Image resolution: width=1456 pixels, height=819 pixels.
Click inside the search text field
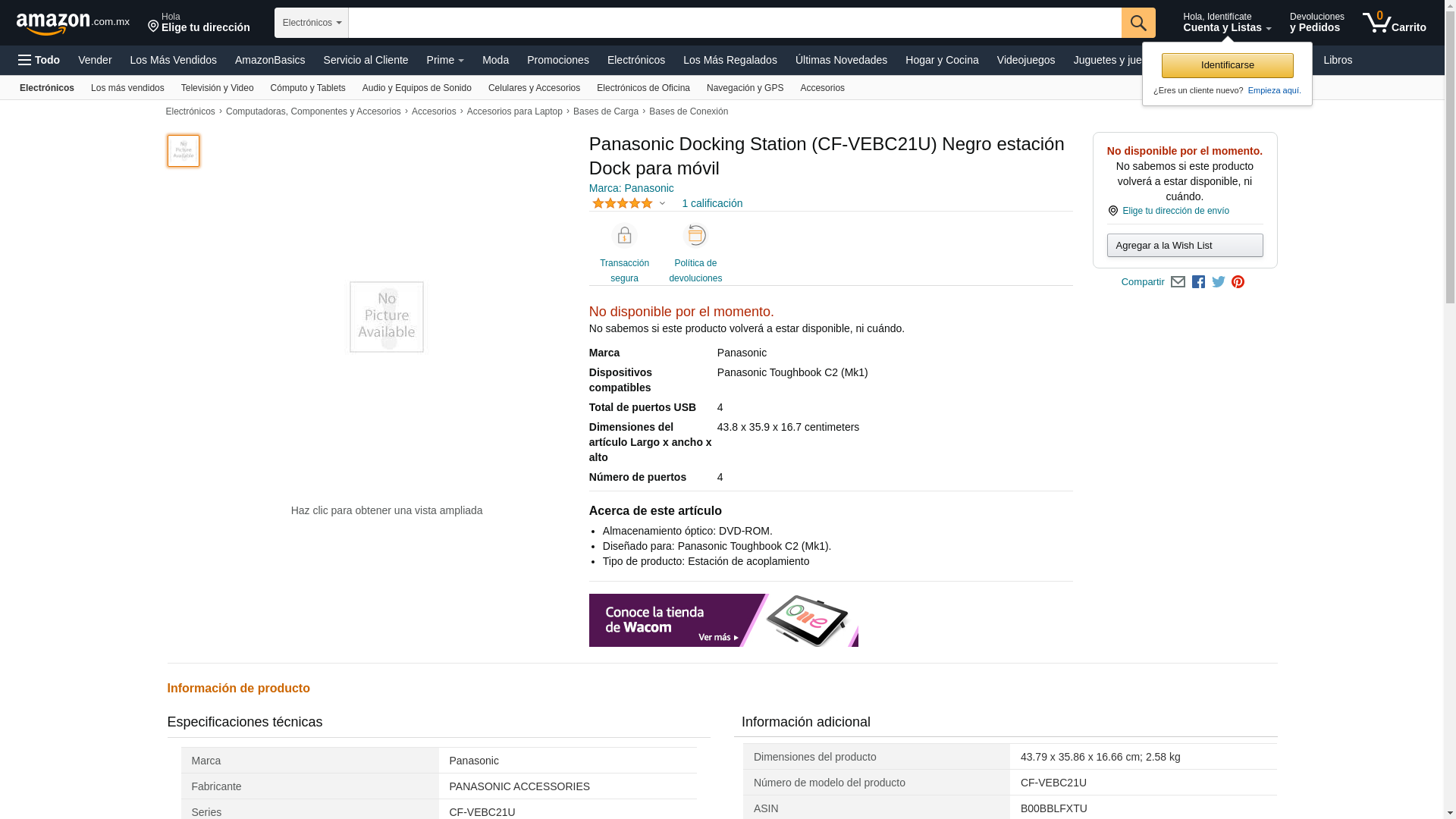tap(734, 23)
